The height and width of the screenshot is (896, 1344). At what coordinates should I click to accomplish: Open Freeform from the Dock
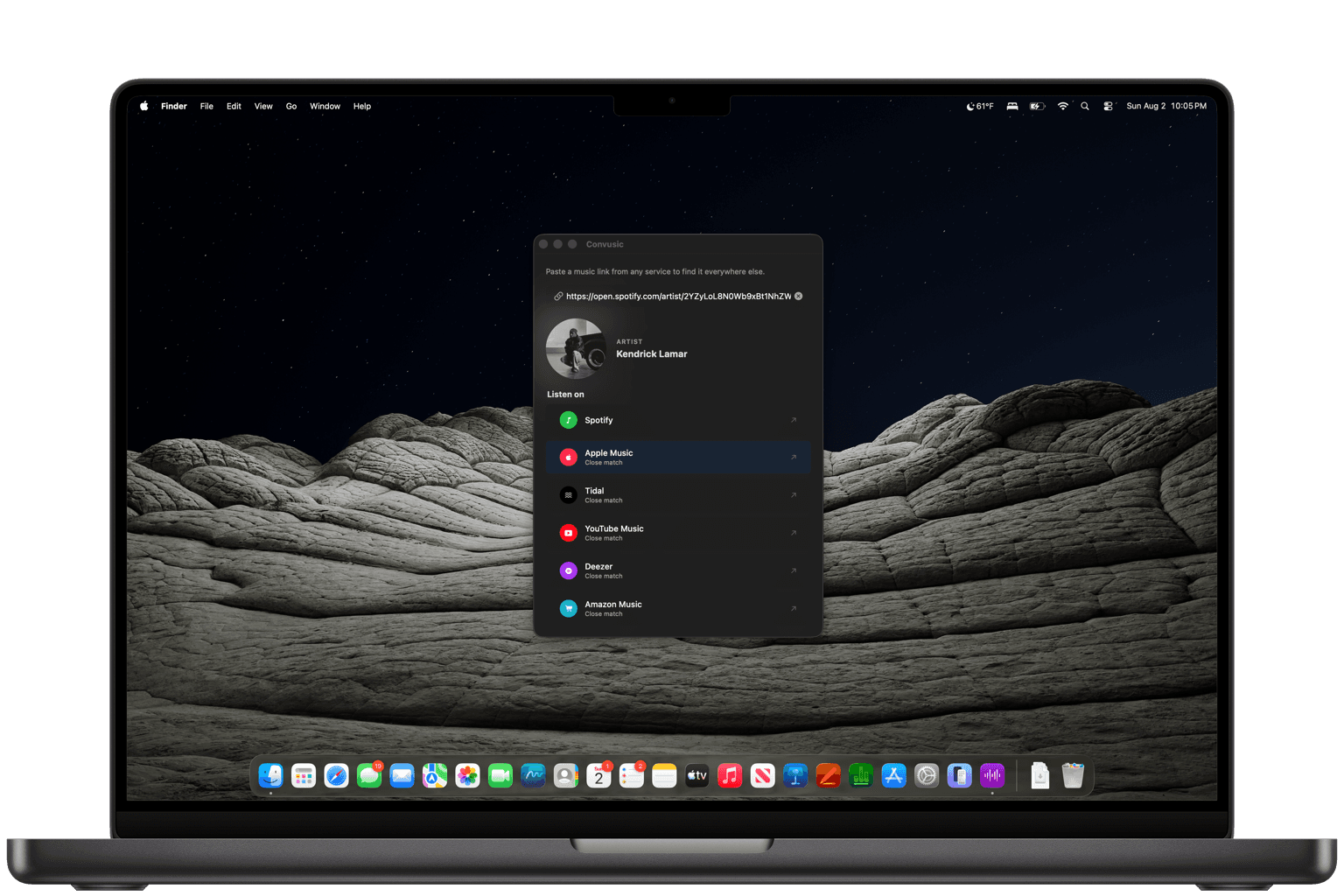point(533,775)
